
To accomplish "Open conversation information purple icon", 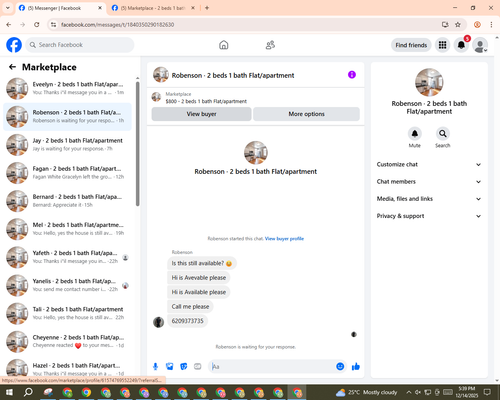I will pos(352,75).
